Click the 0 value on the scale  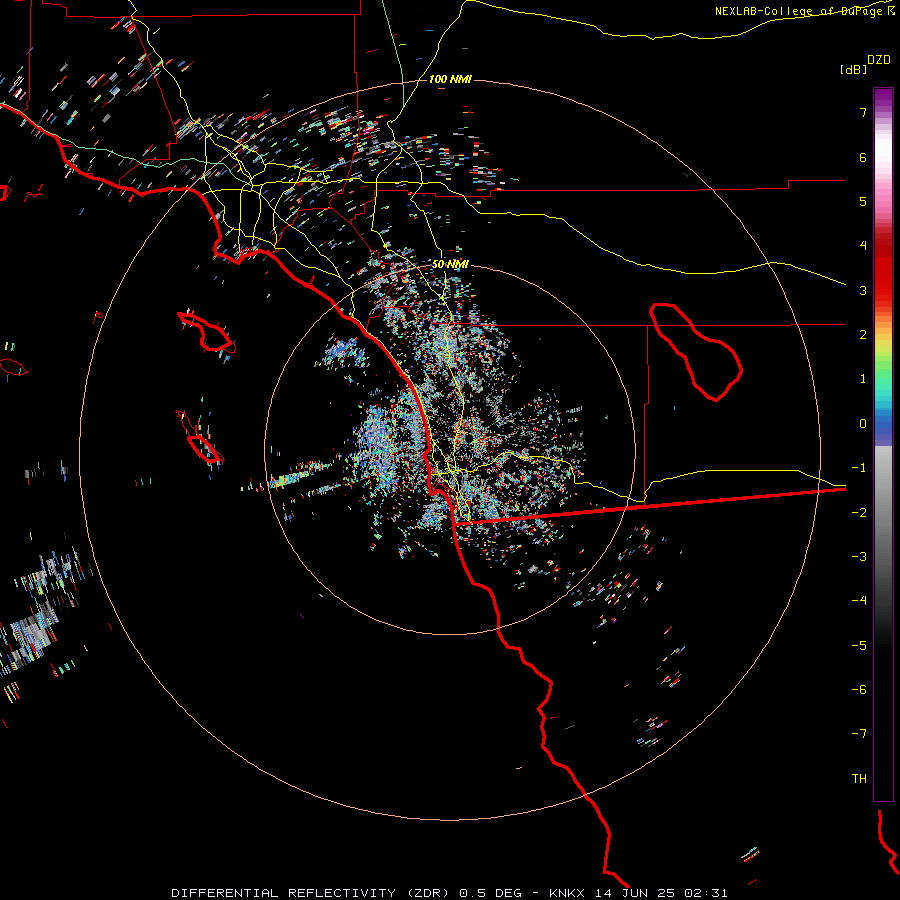[x=863, y=424]
